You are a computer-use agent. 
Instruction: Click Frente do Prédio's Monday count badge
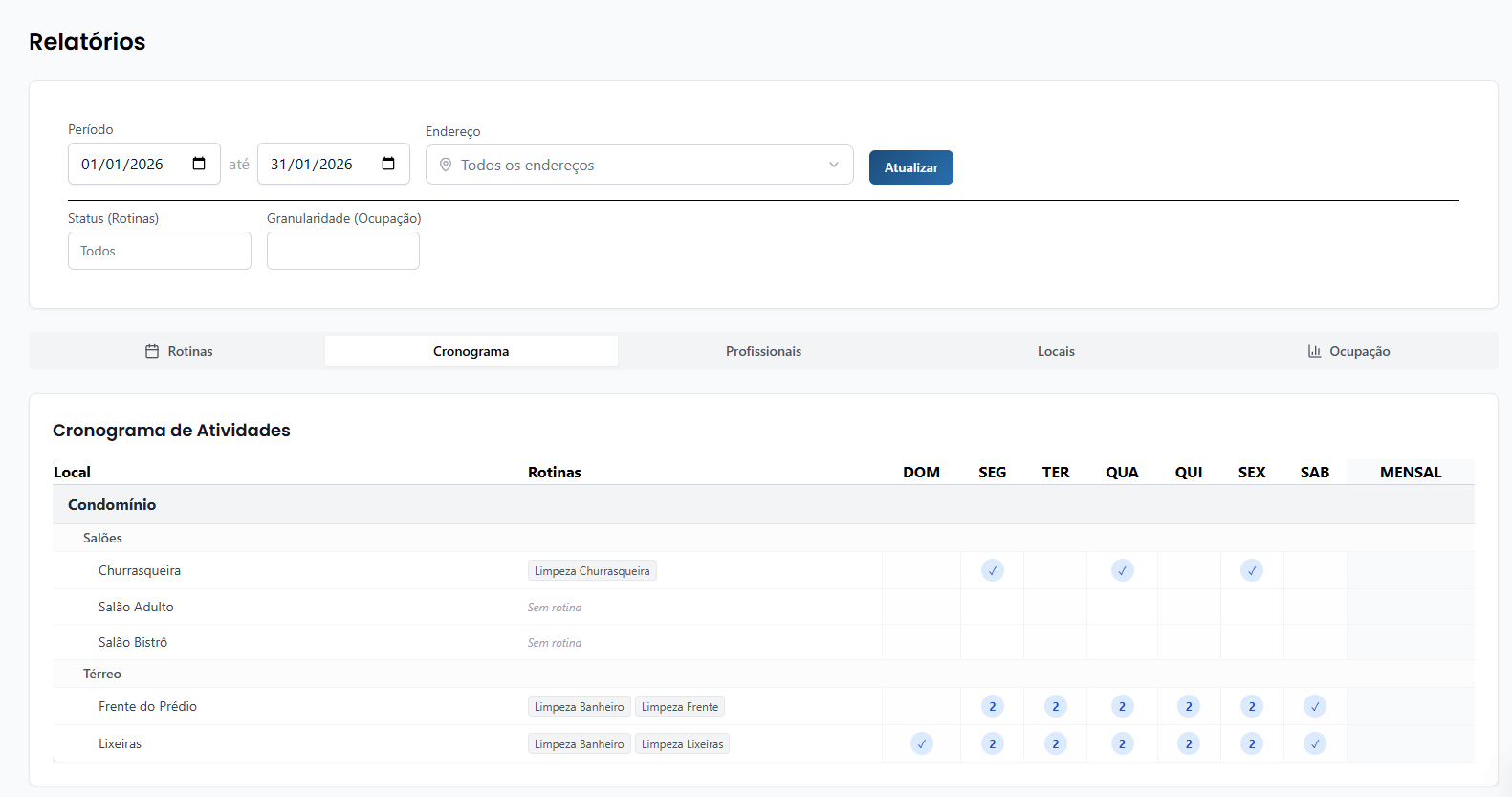click(992, 707)
